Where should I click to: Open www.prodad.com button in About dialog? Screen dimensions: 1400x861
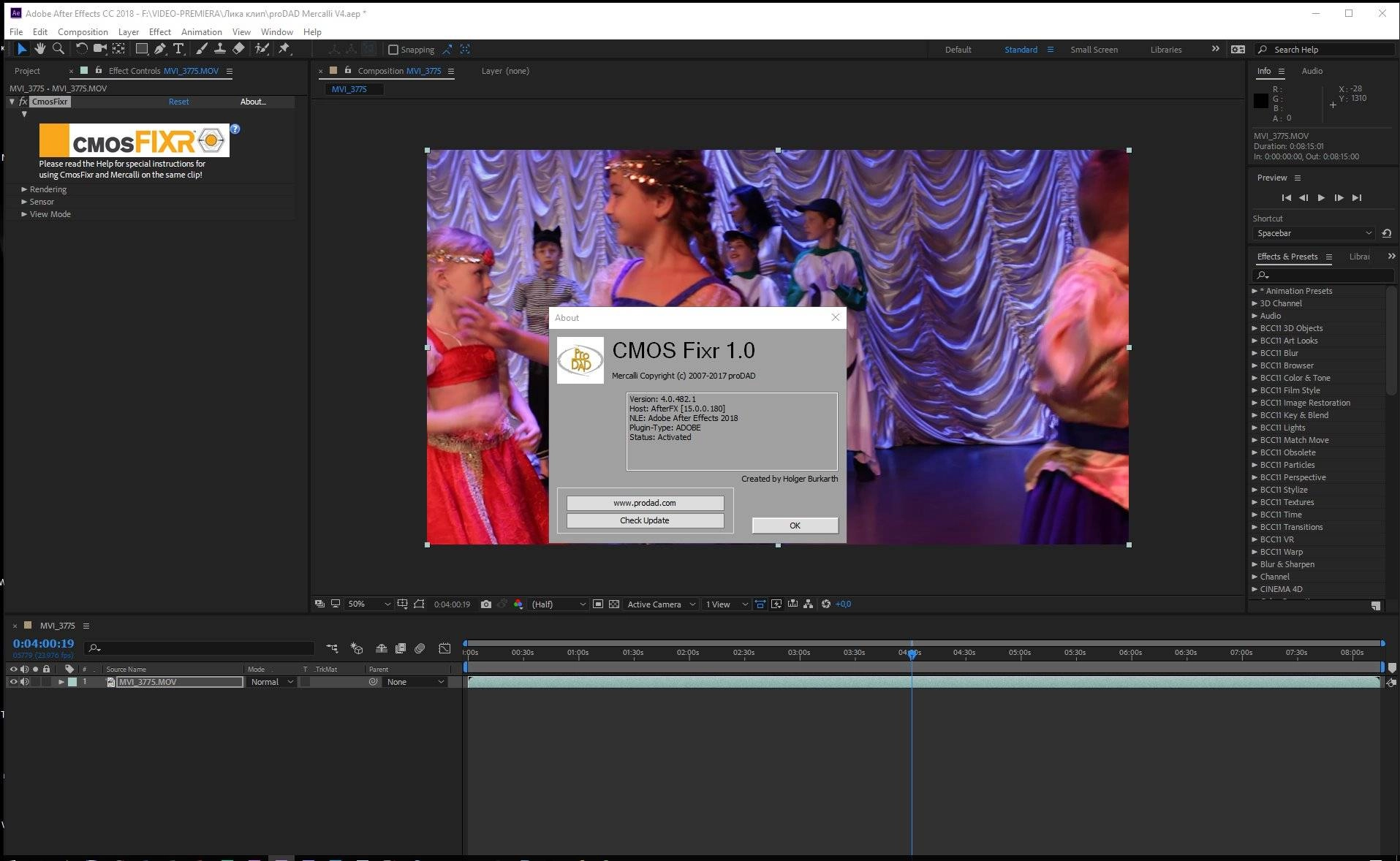click(x=645, y=503)
